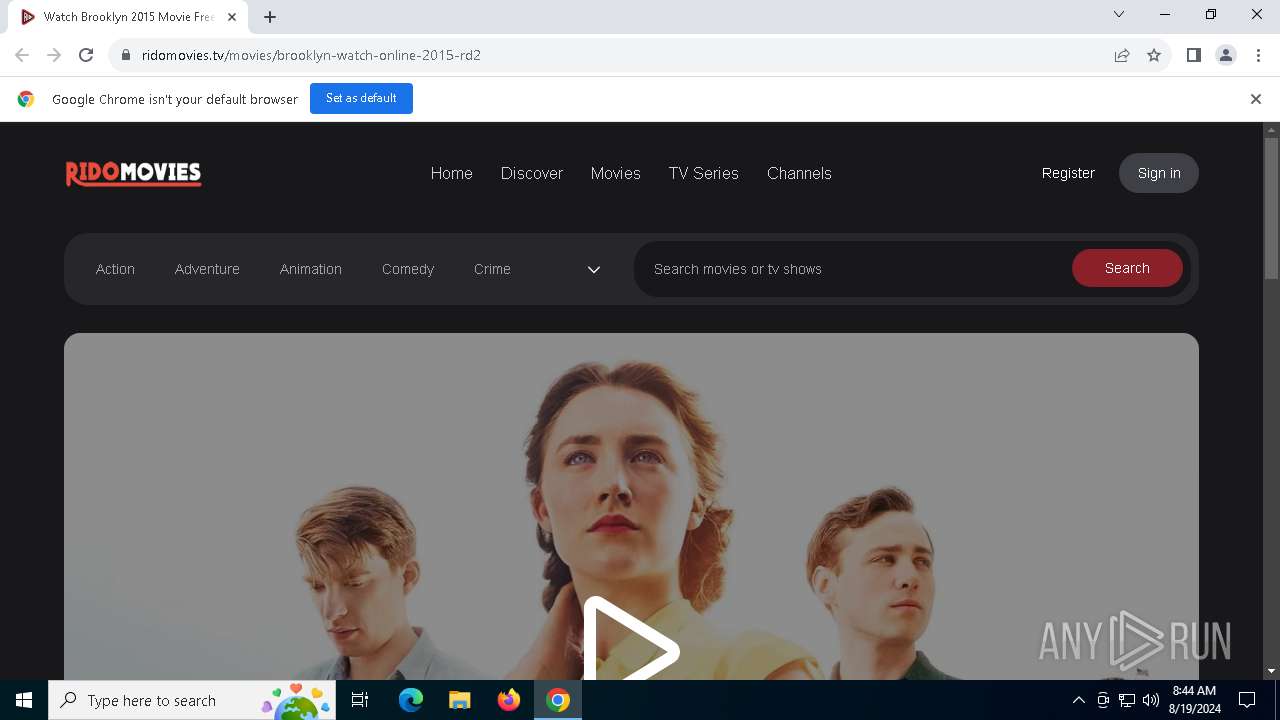Viewport: 1280px width, 720px height.
Task: Toggle Chrome side panel
Action: tap(1193, 55)
